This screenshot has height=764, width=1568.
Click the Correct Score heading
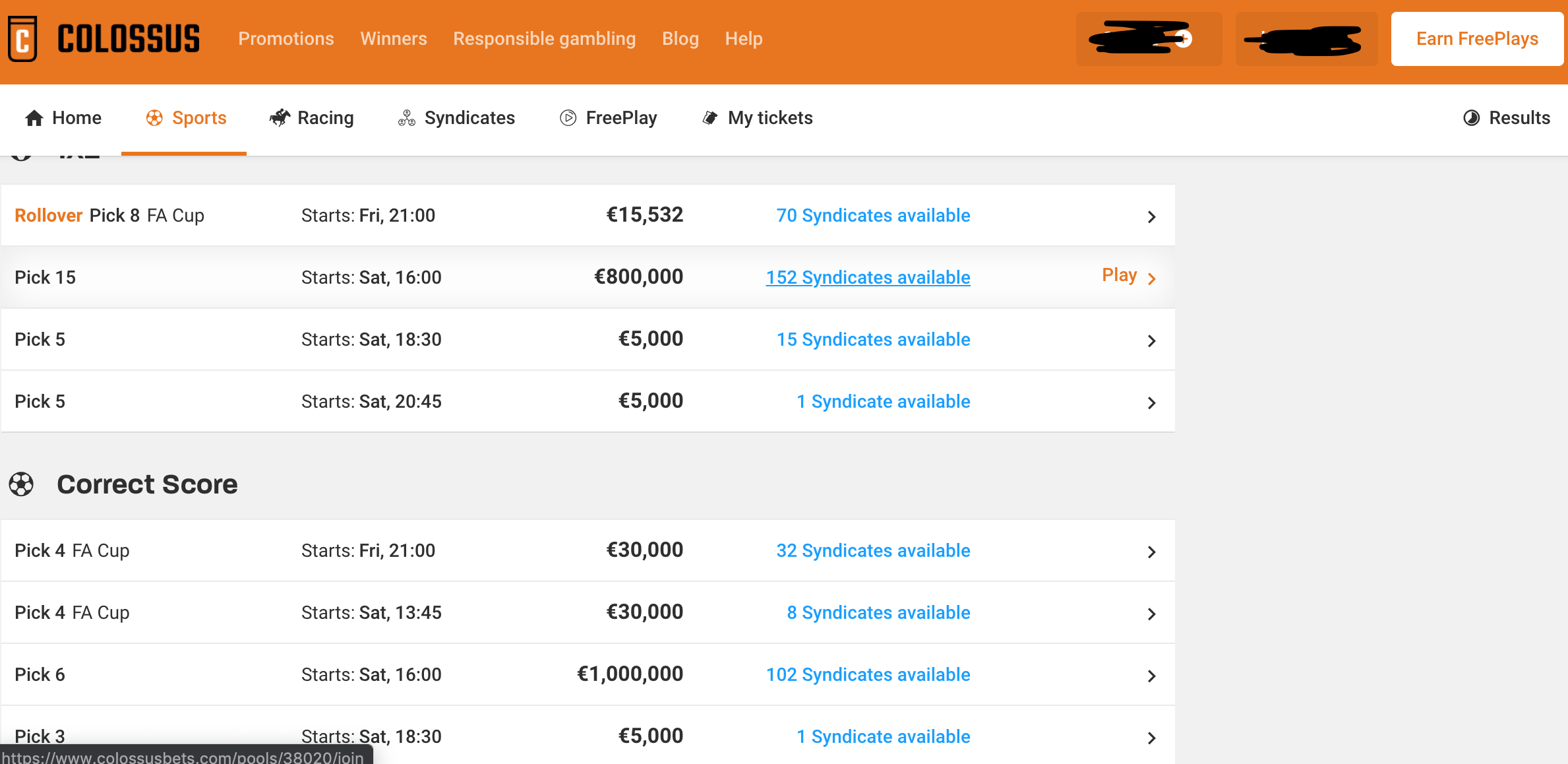coord(147,484)
